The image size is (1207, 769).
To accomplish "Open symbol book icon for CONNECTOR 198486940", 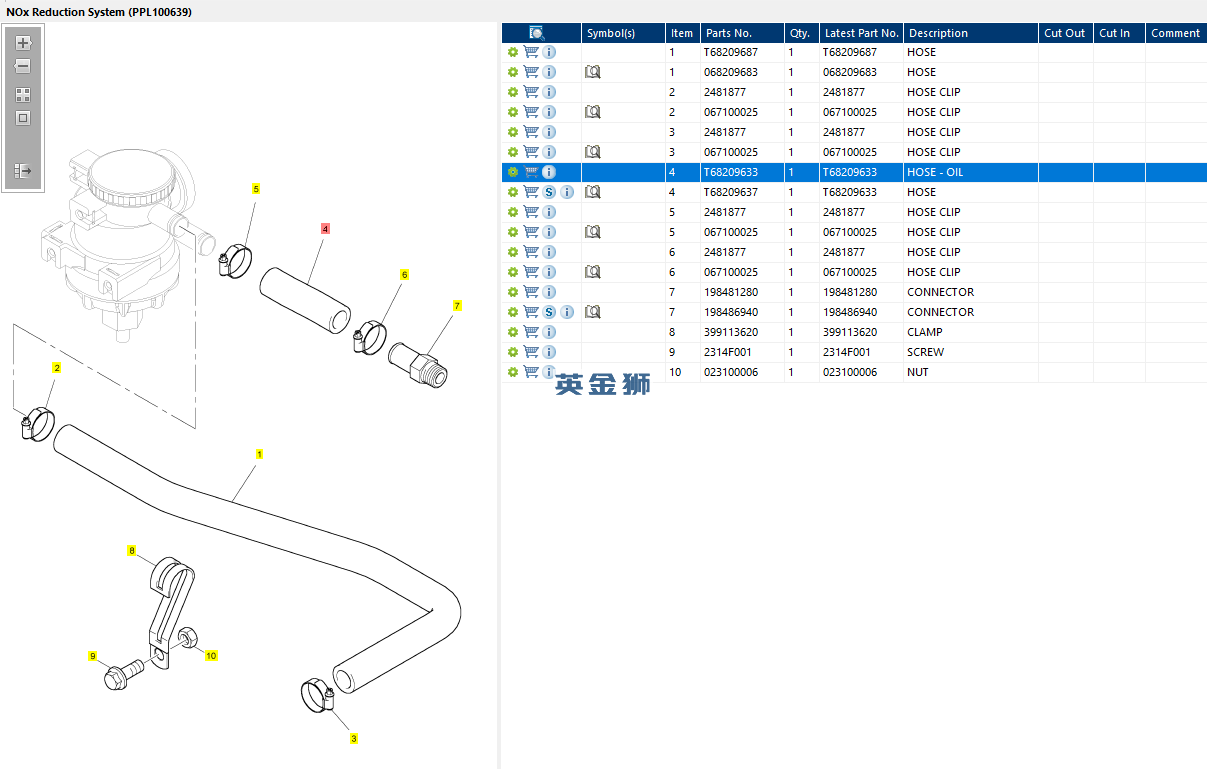I will [592, 312].
